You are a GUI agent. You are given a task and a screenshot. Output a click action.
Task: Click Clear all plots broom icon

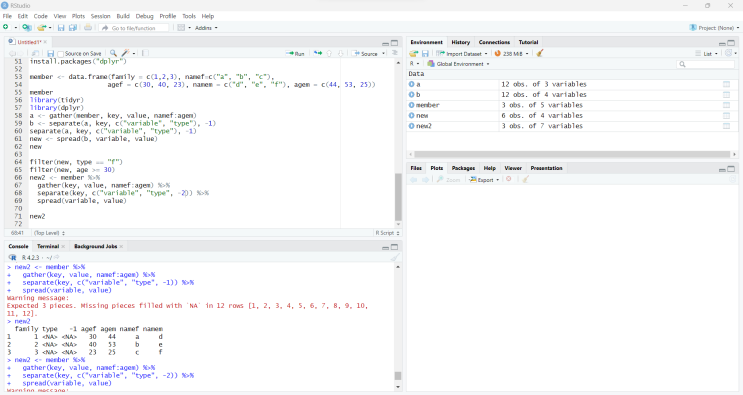coord(525,179)
